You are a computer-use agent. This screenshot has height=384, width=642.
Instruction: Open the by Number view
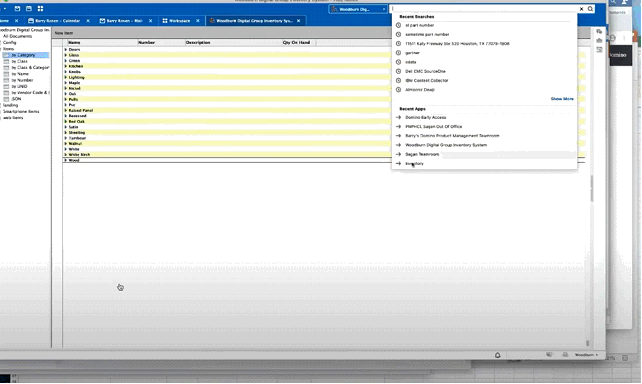(x=22, y=80)
